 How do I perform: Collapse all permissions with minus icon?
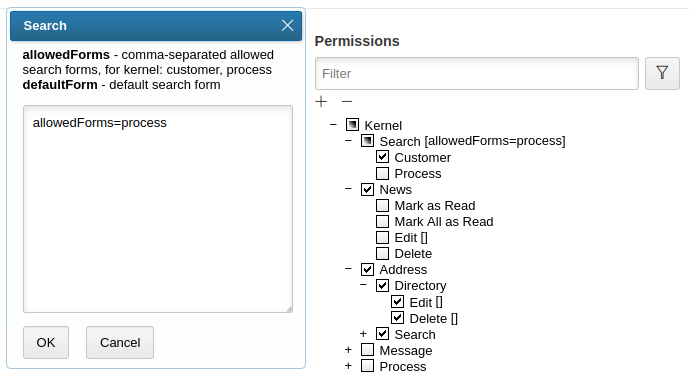click(x=347, y=101)
